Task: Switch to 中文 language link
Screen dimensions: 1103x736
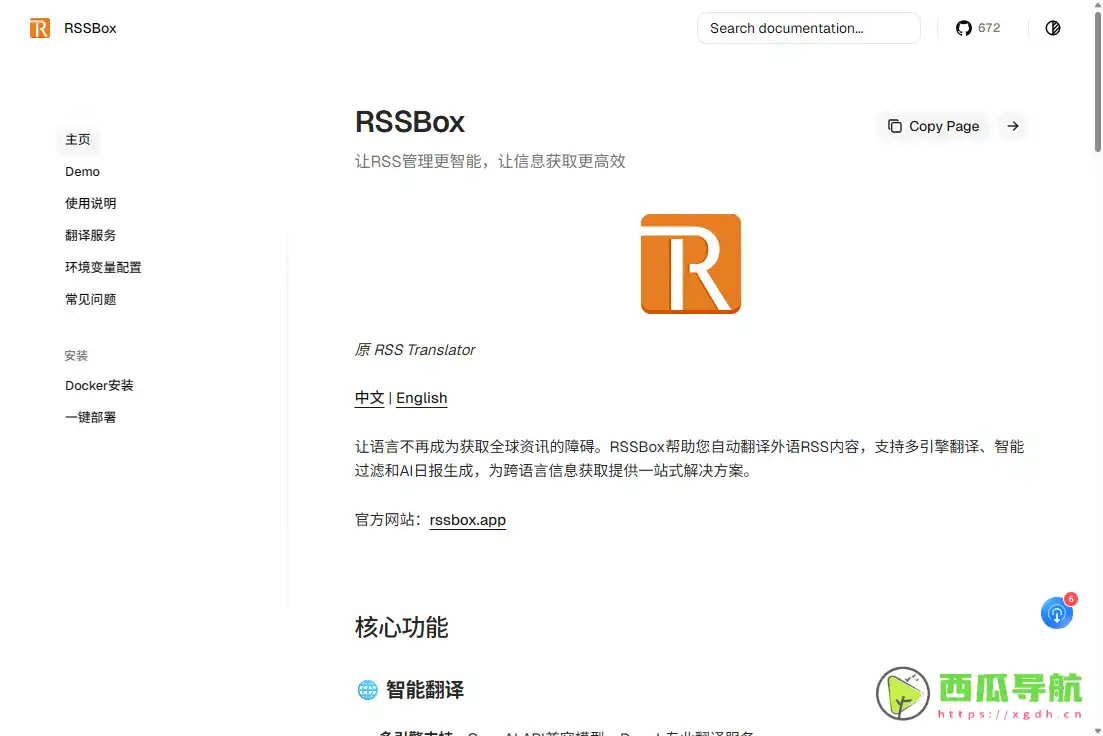Action: (369, 398)
